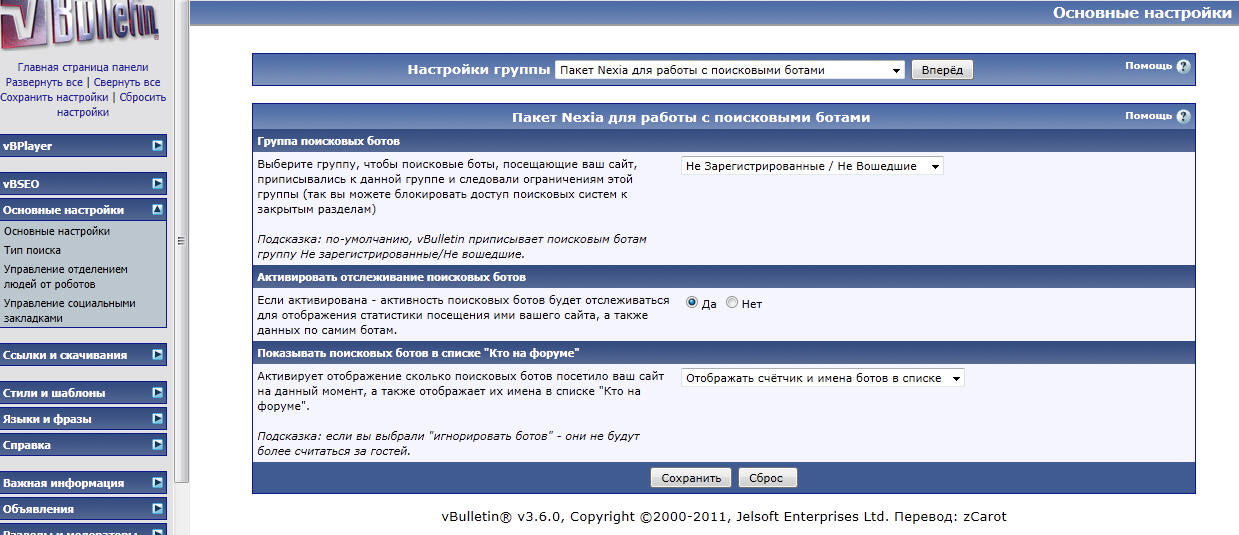The height and width of the screenshot is (535, 1239).
Task: Click the Группа поисковых ботов heading
Action: tap(329, 141)
